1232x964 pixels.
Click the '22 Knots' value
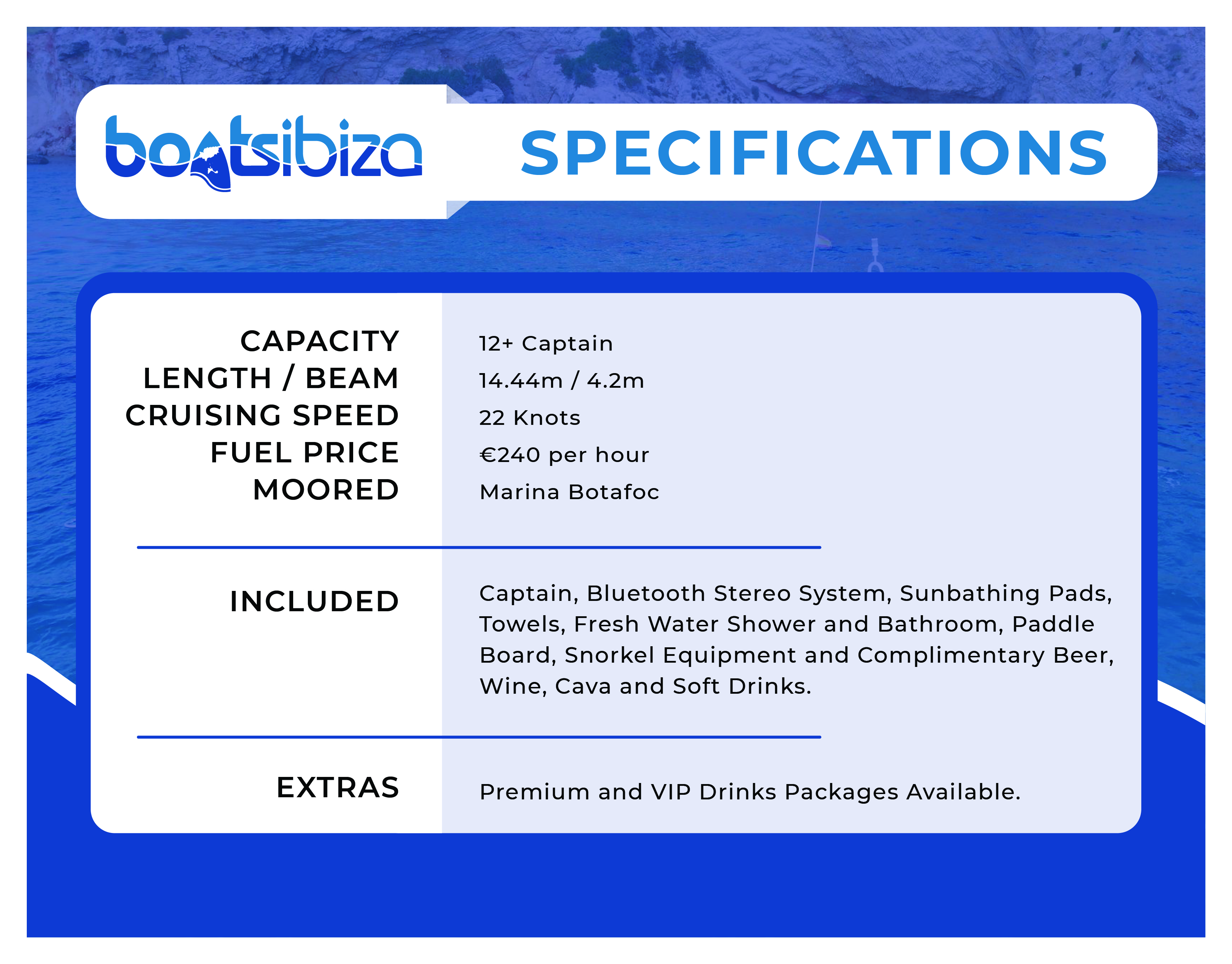click(x=529, y=418)
